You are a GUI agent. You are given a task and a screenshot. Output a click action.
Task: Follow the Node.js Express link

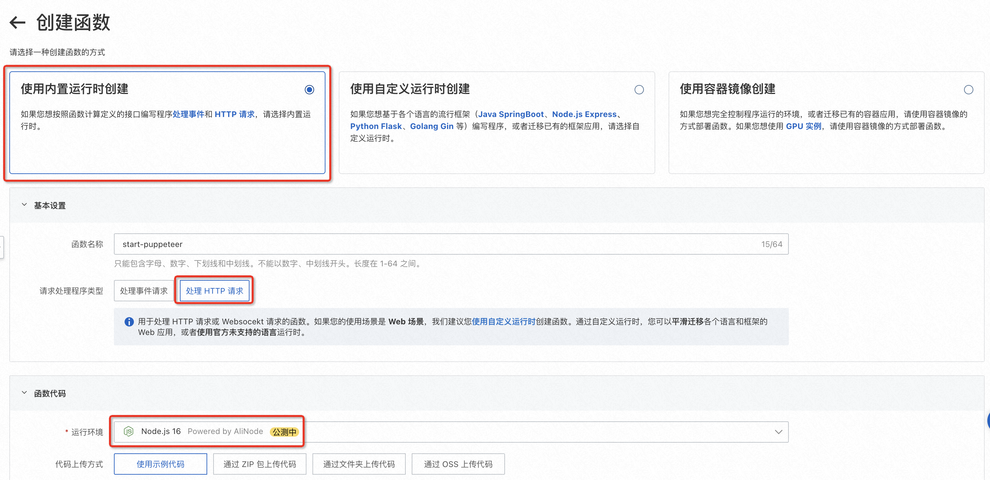pos(584,114)
